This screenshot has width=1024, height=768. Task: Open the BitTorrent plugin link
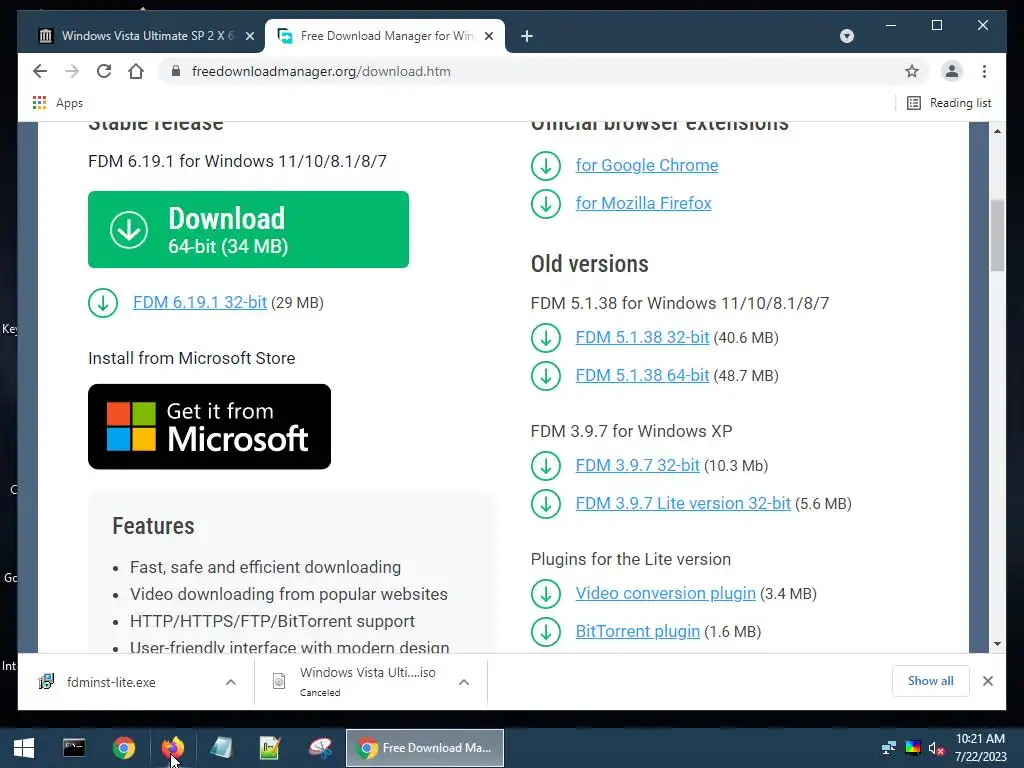click(637, 632)
